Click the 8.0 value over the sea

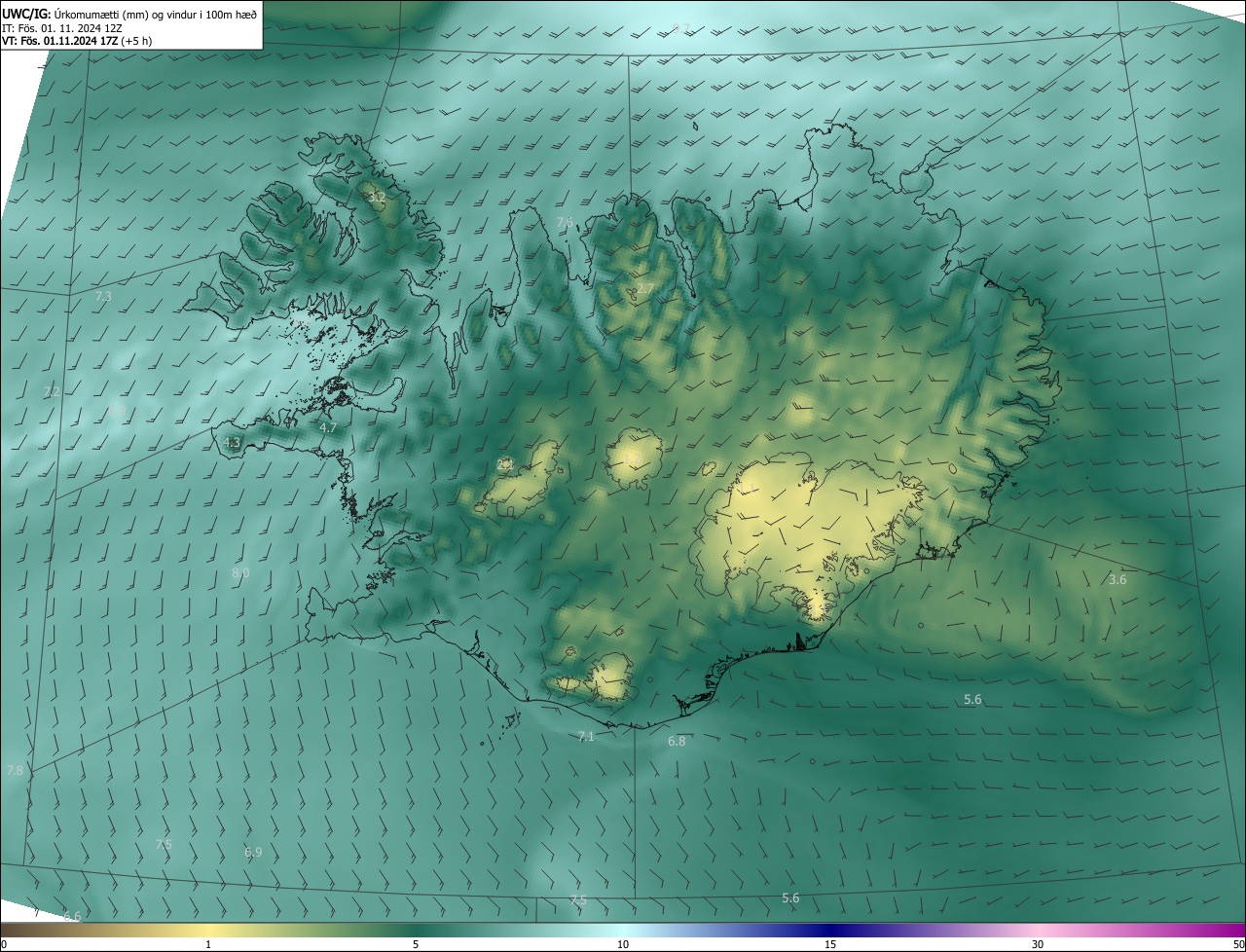click(x=240, y=573)
